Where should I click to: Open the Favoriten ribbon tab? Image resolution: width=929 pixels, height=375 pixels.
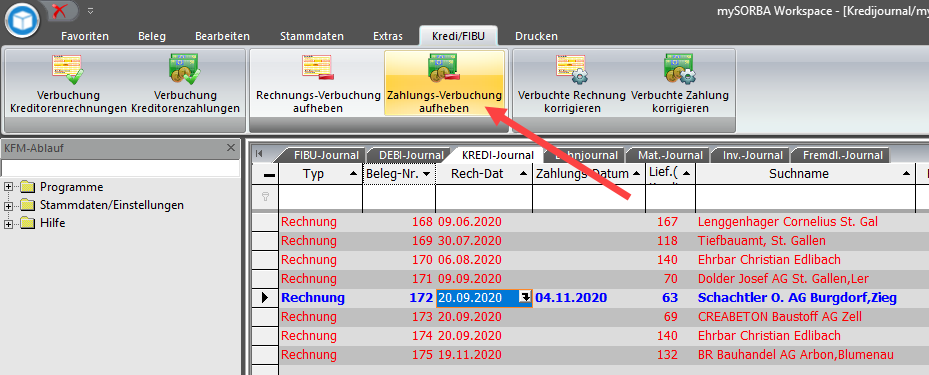[85, 36]
